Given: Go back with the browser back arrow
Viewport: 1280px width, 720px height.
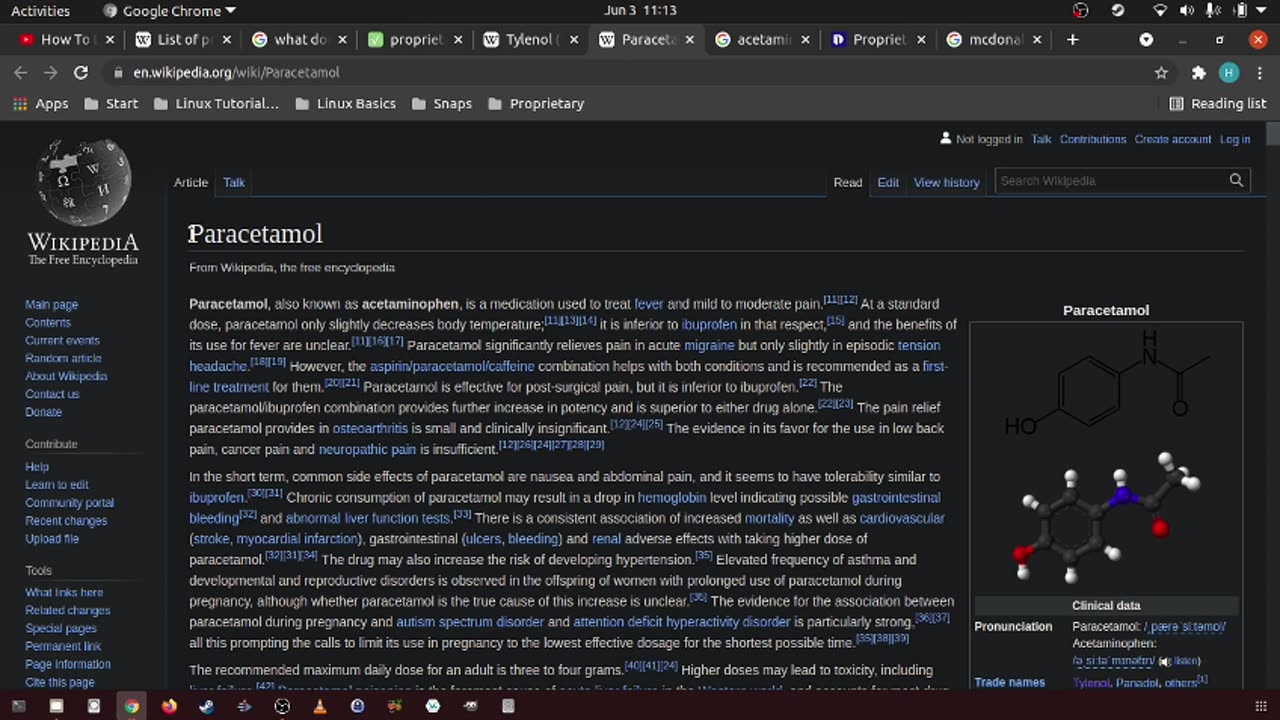Looking at the screenshot, I should [21, 72].
